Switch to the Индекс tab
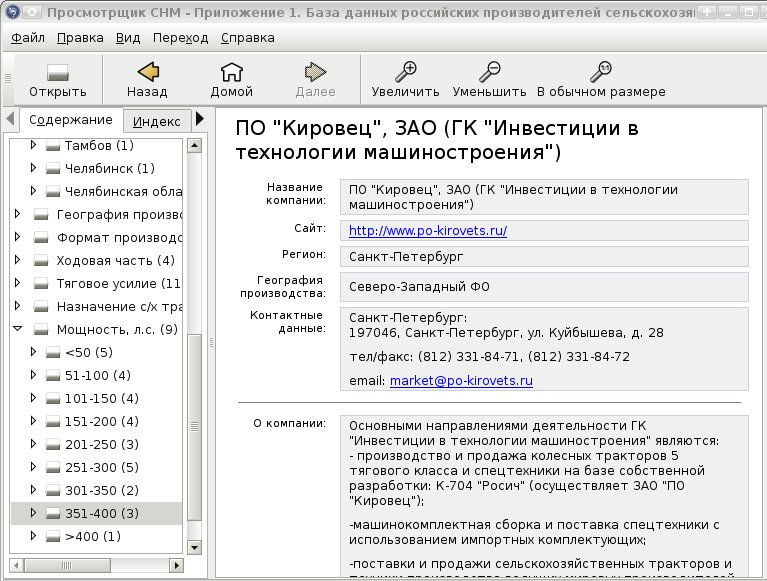The image size is (767, 581). (157, 121)
